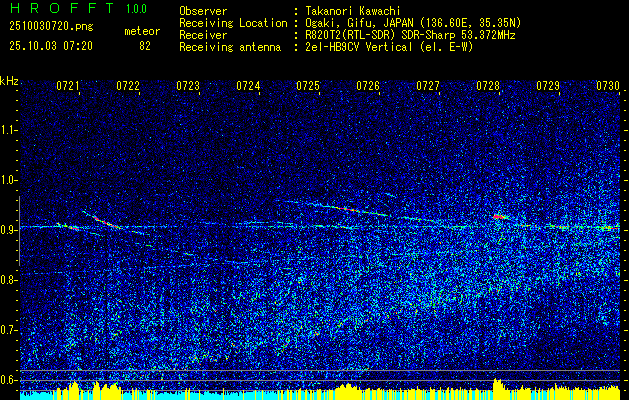The height and width of the screenshot is (400, 629).
Task: Click the 1.1 kHz axis label
Action: (9, 130)
